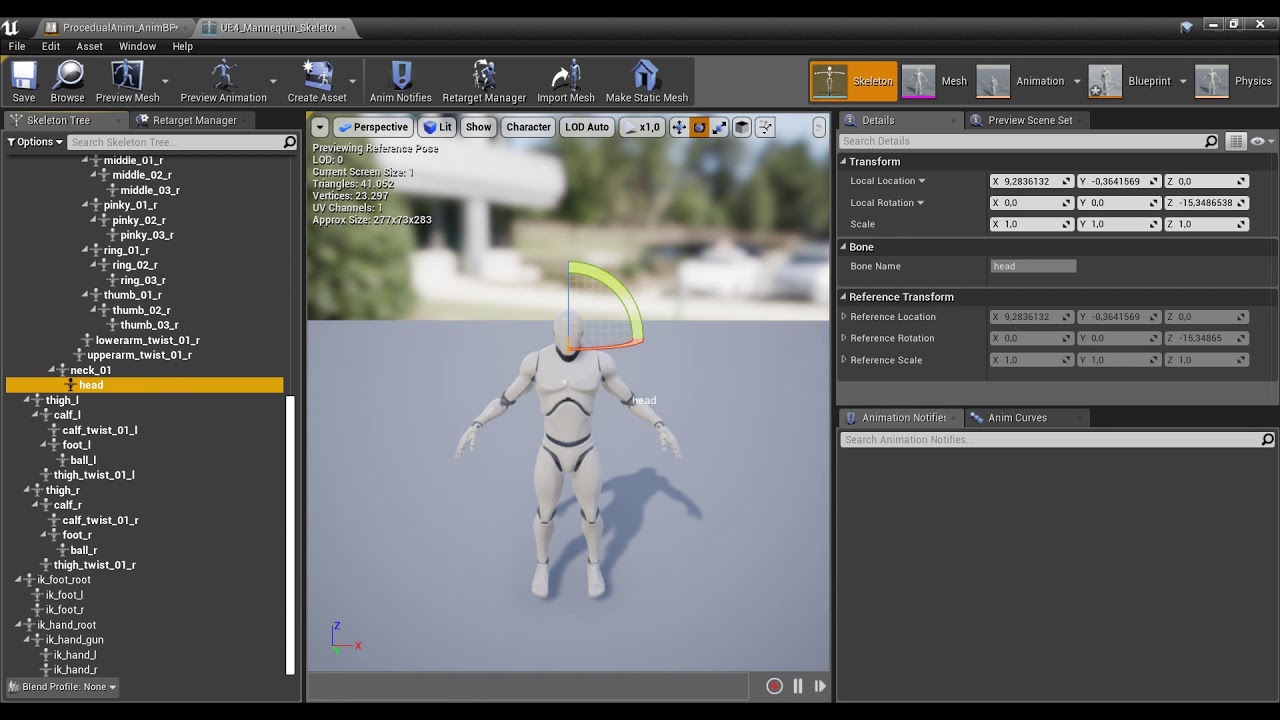Open the File menu
Screen dimensions: 1280x720
(17, 46)
